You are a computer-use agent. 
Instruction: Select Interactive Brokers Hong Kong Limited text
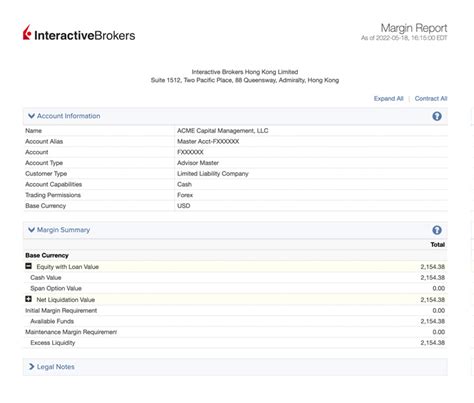click(245, 72)
